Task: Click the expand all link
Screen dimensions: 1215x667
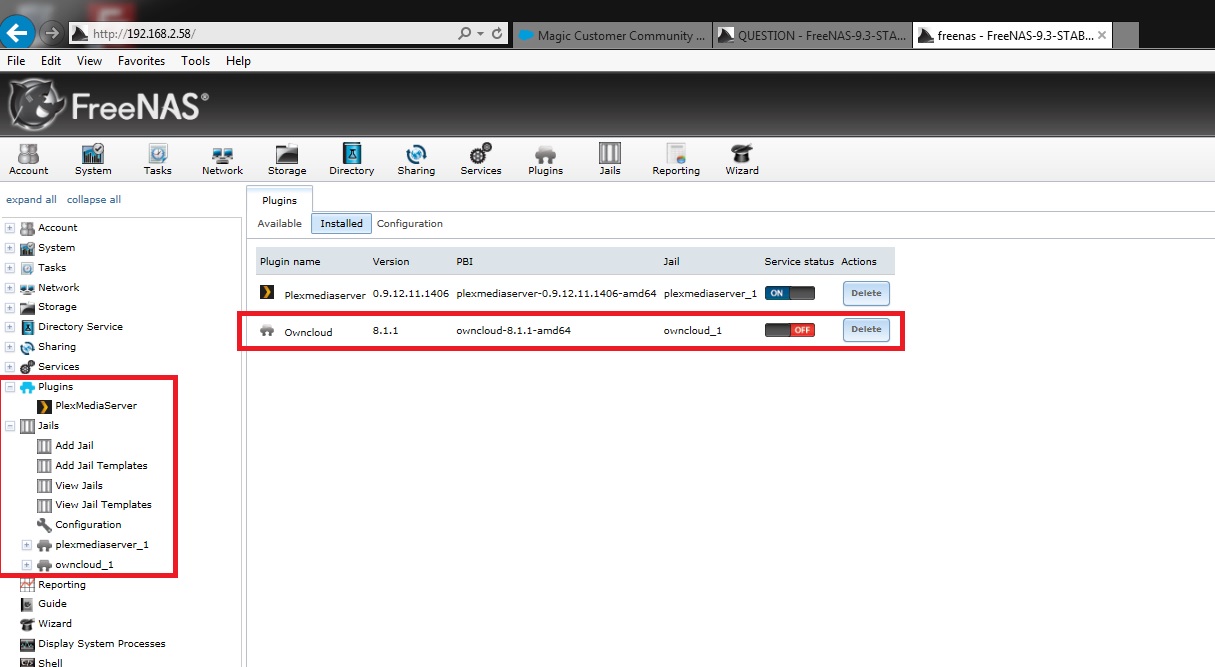Action: click(31, 200)
